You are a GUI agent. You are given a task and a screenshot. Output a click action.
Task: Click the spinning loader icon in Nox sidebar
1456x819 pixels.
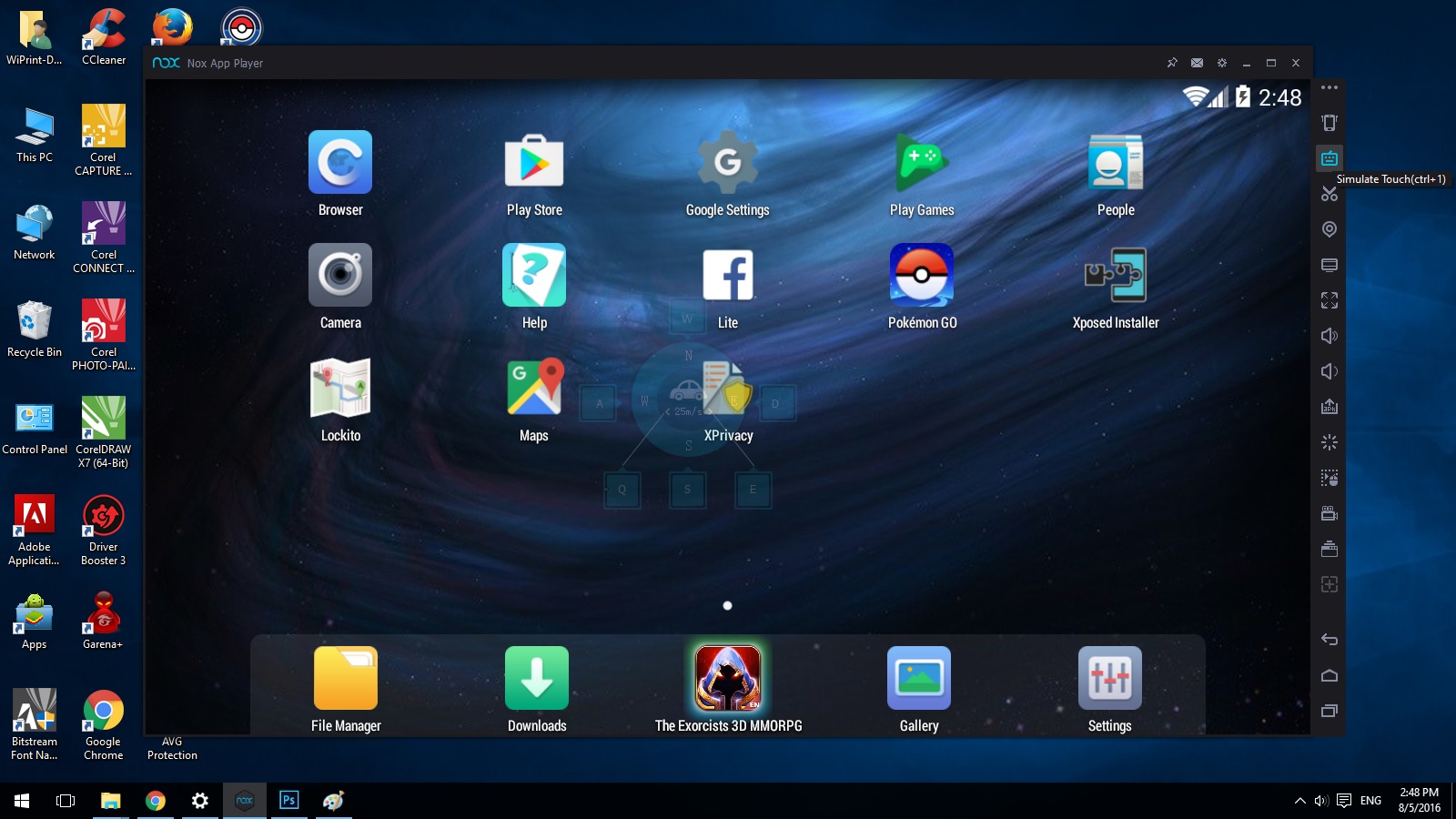[1330, 442]
